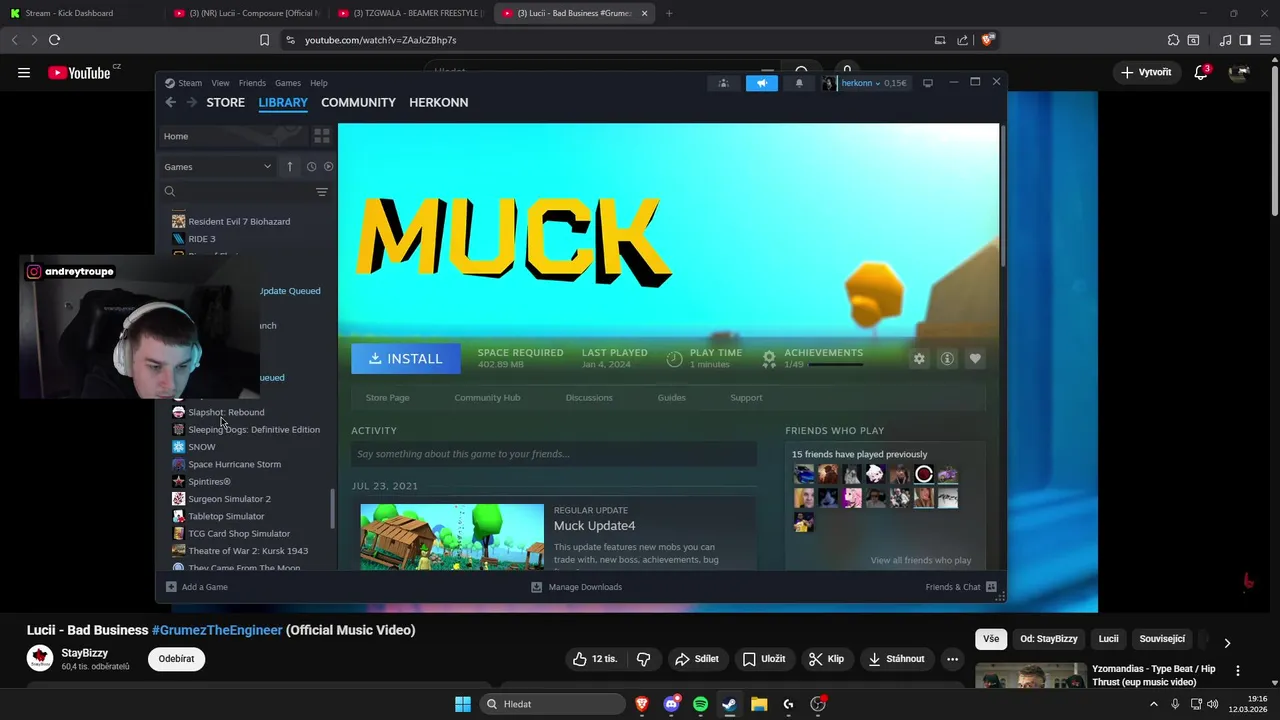
Task: Click the sort ascending arrow in library
Action: [290, 167]
